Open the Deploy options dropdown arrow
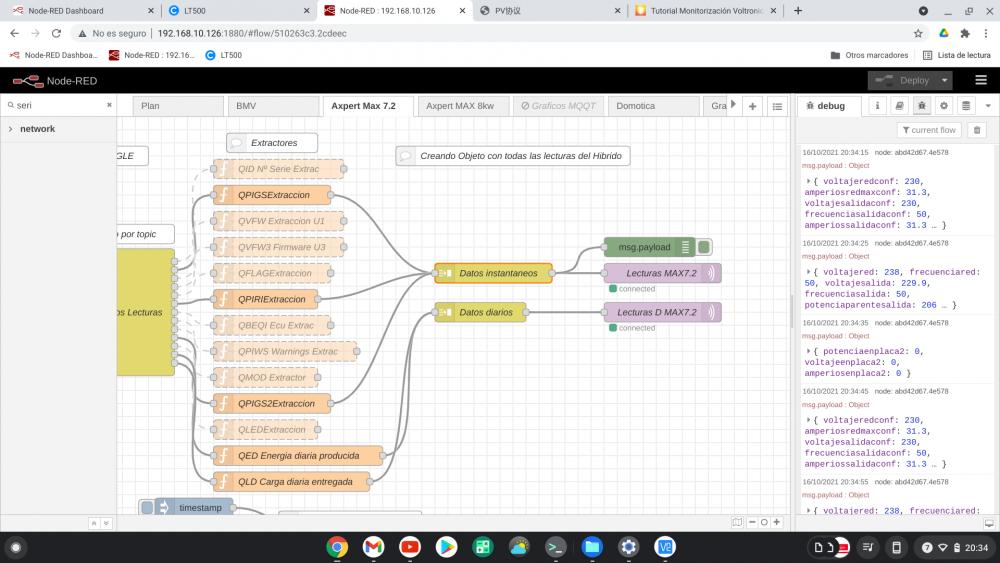The image size is (1000, 563). 945,80
